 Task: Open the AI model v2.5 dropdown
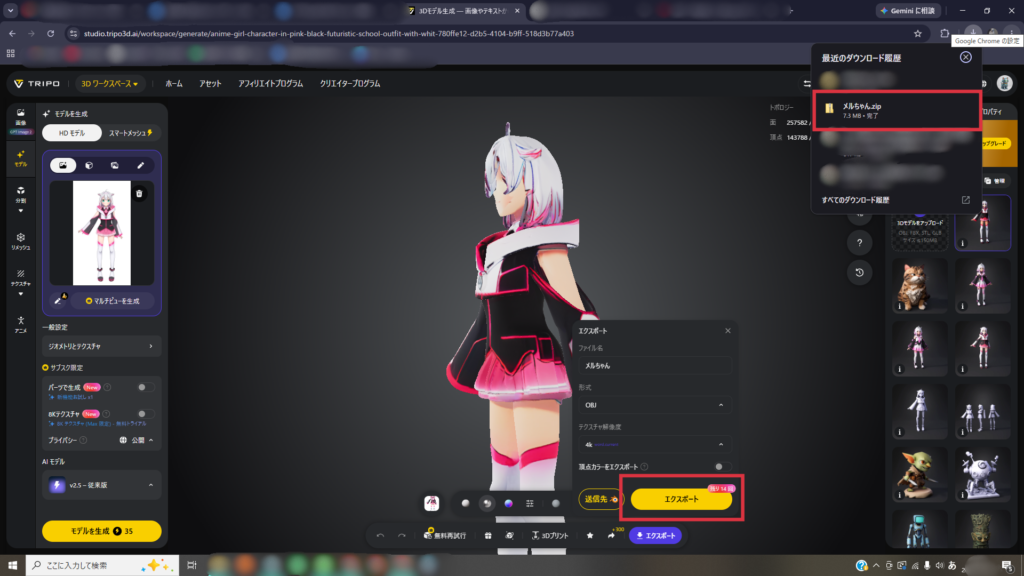point(101,485)
